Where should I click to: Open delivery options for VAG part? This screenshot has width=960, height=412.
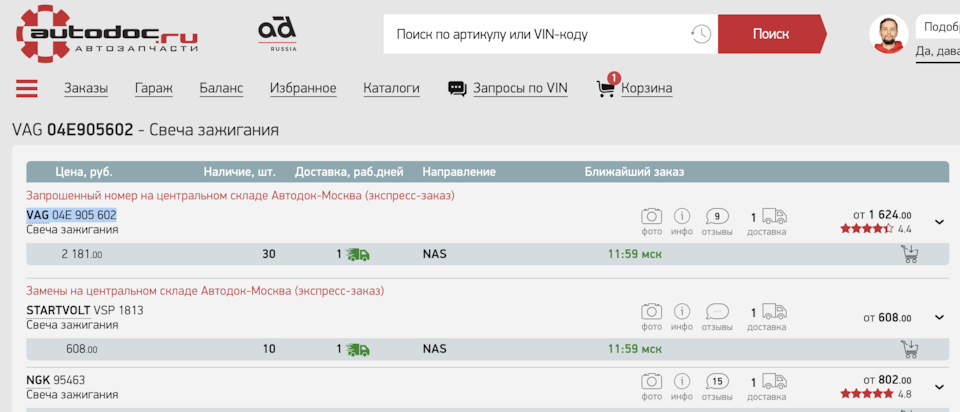[767, 222]
